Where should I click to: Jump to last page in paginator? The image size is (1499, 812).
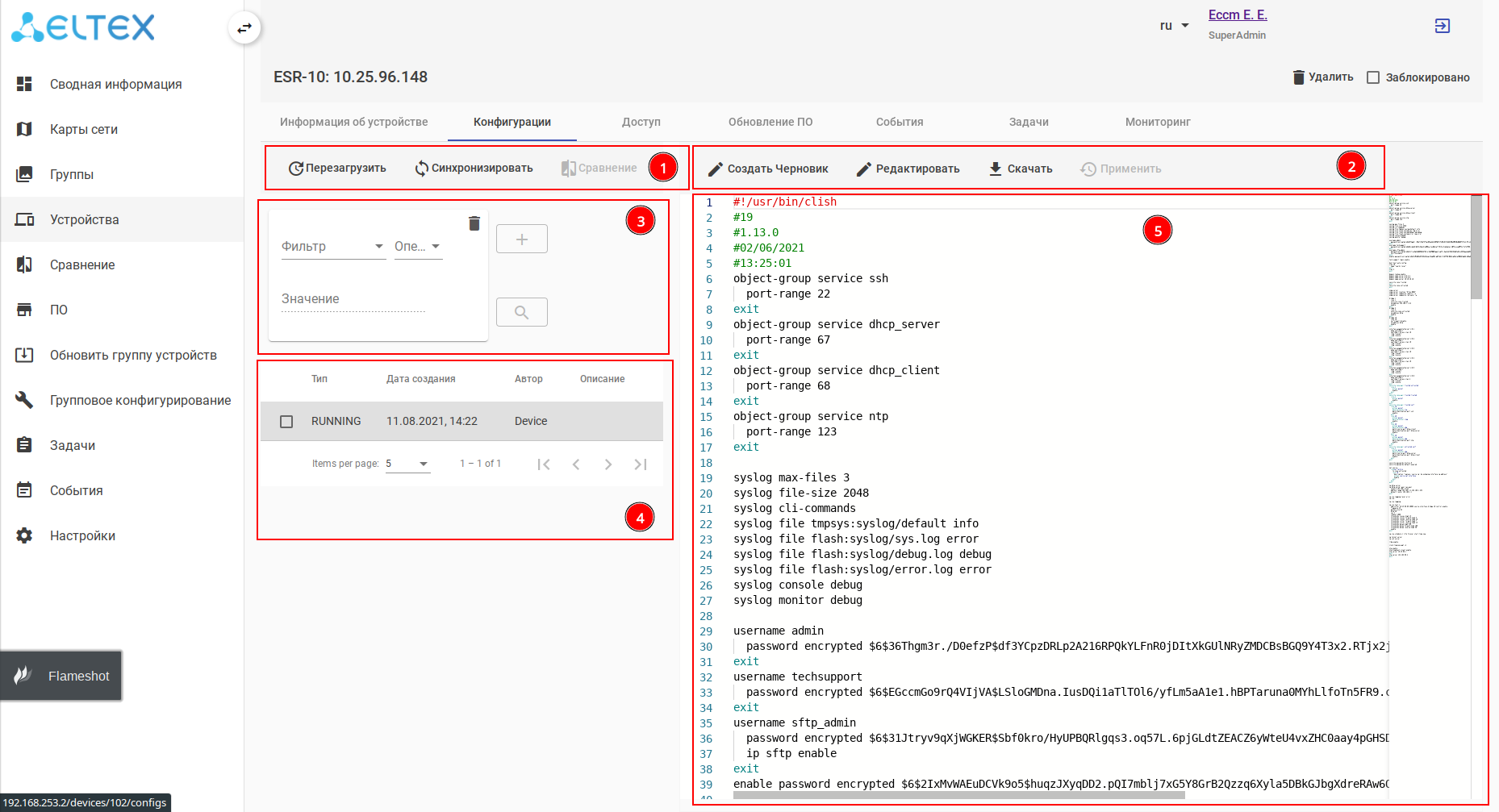[x=641, y=464]
